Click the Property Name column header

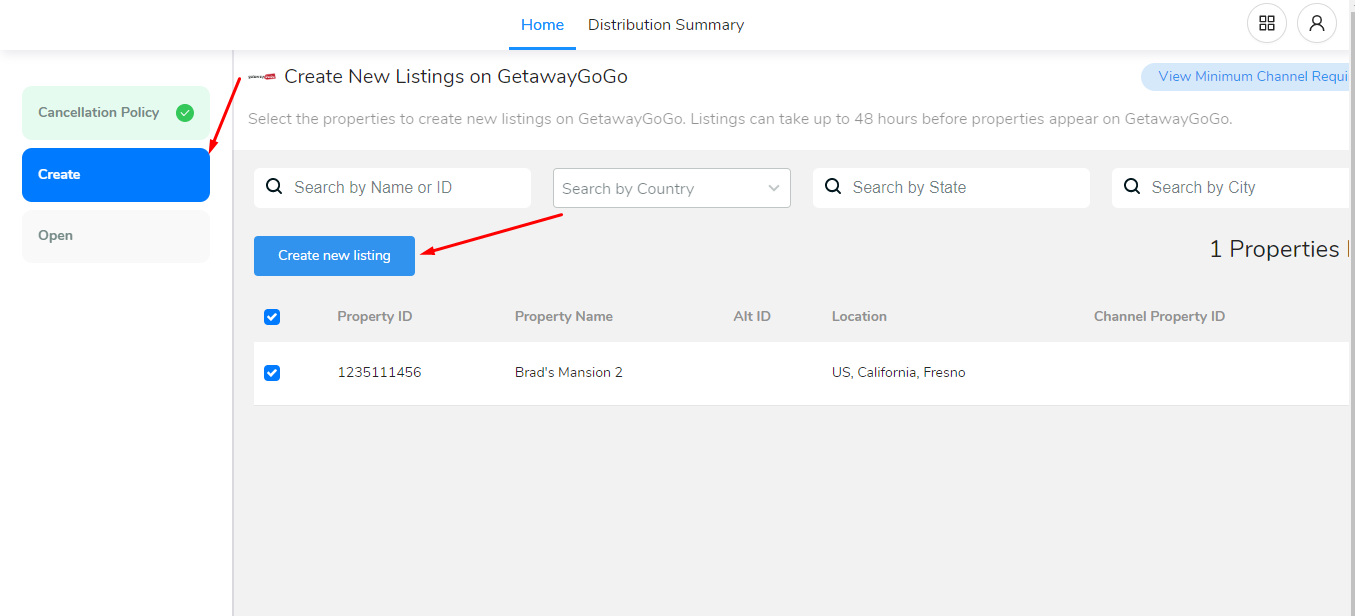[x=564, y=317]
